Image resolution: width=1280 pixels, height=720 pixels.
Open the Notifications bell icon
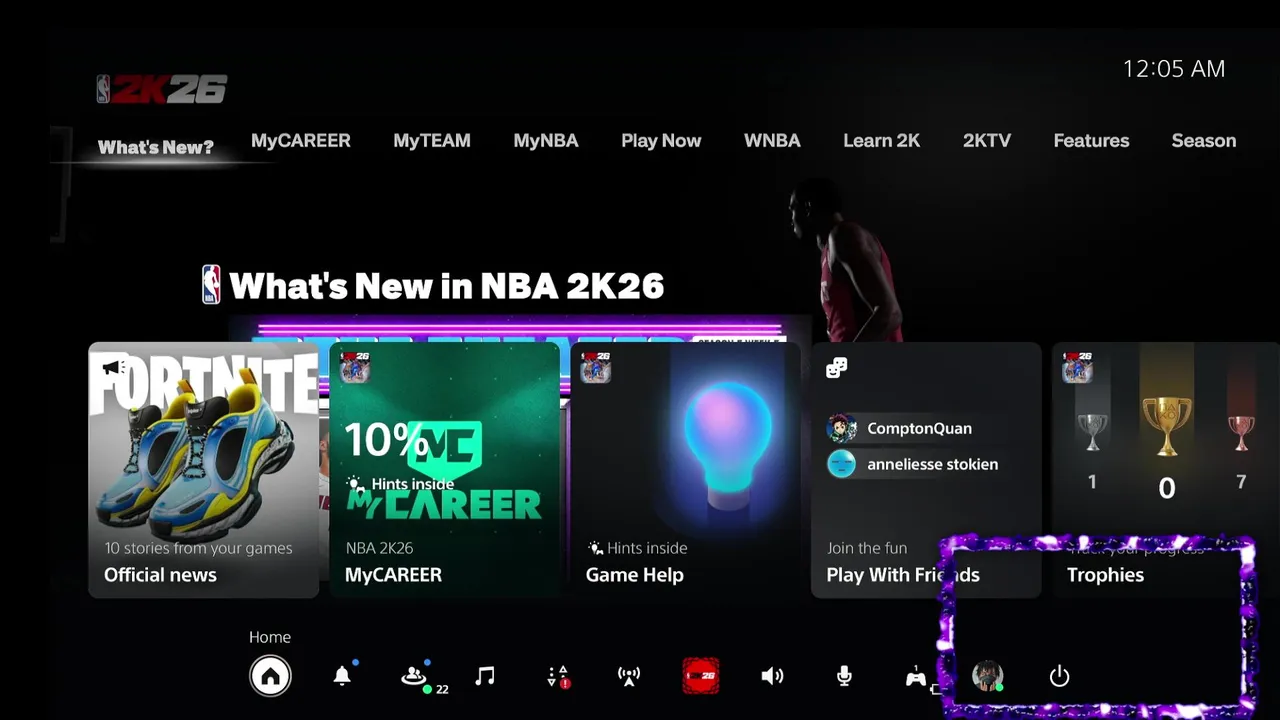[x=342, y=676]
